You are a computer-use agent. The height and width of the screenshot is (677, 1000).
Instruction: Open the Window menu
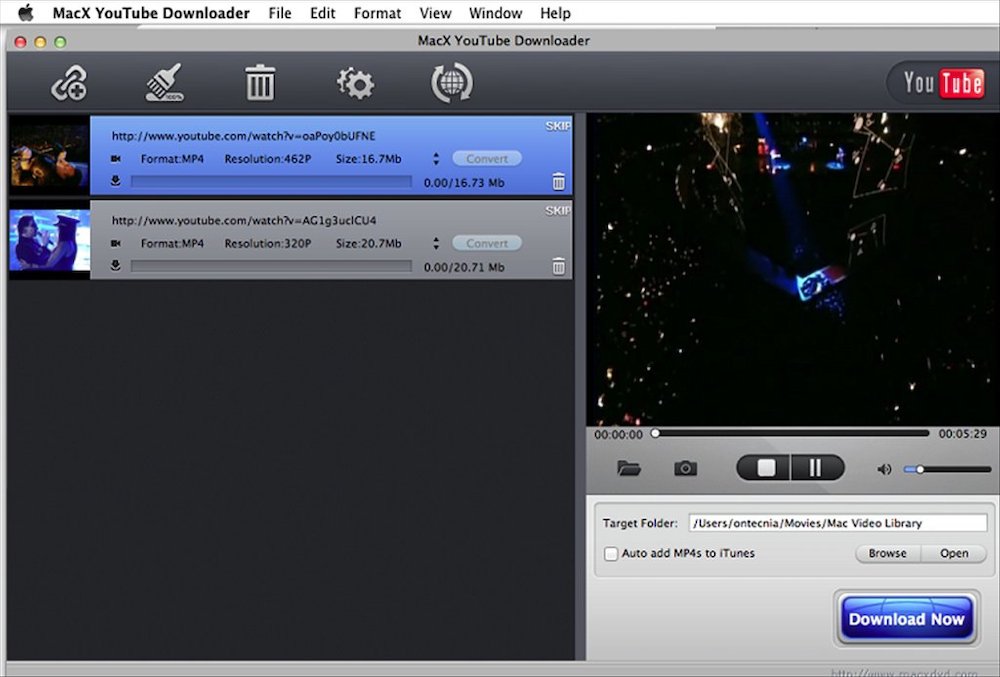496,13
